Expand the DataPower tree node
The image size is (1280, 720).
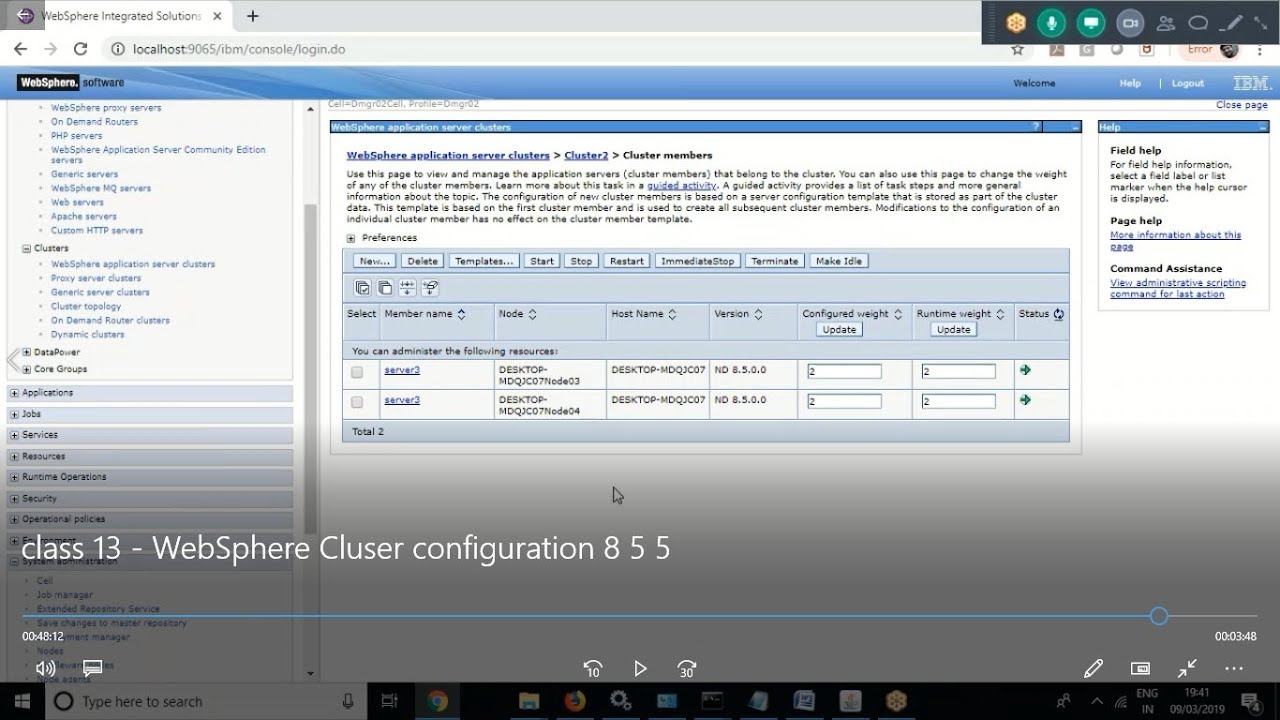[x=27, y=352]
